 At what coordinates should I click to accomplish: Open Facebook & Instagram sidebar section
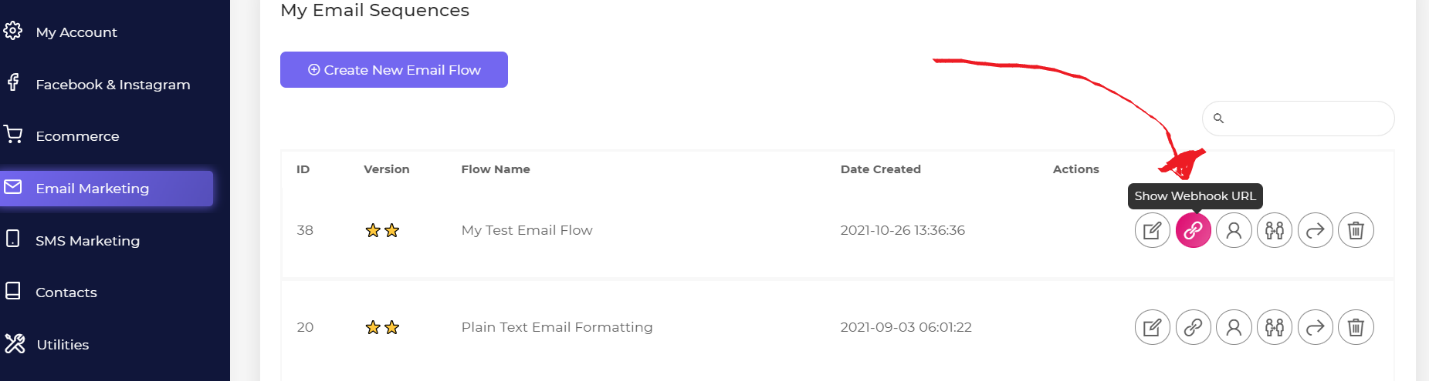tap(112, 84)
